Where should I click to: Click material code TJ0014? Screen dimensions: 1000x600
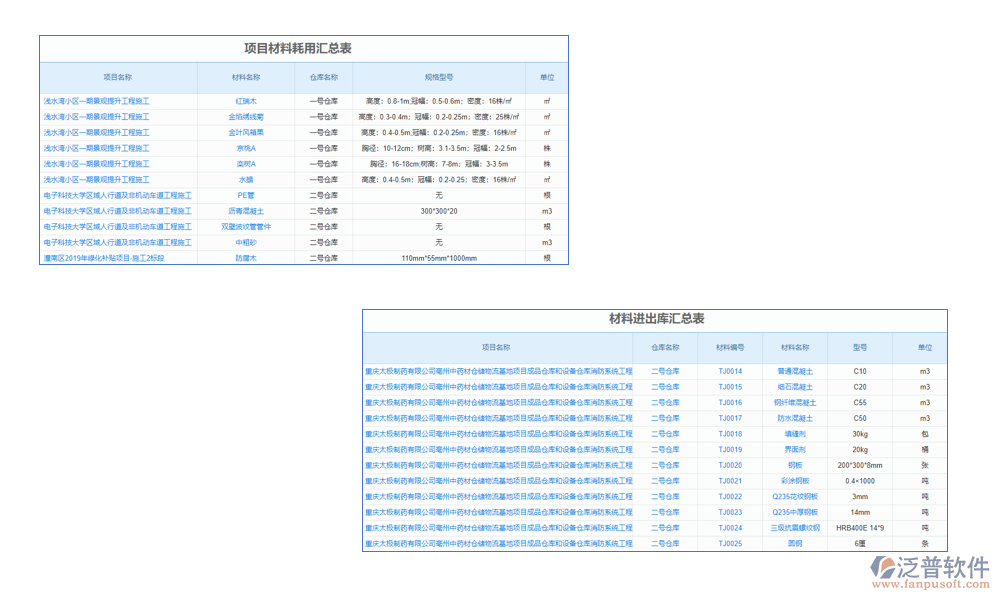730,371
